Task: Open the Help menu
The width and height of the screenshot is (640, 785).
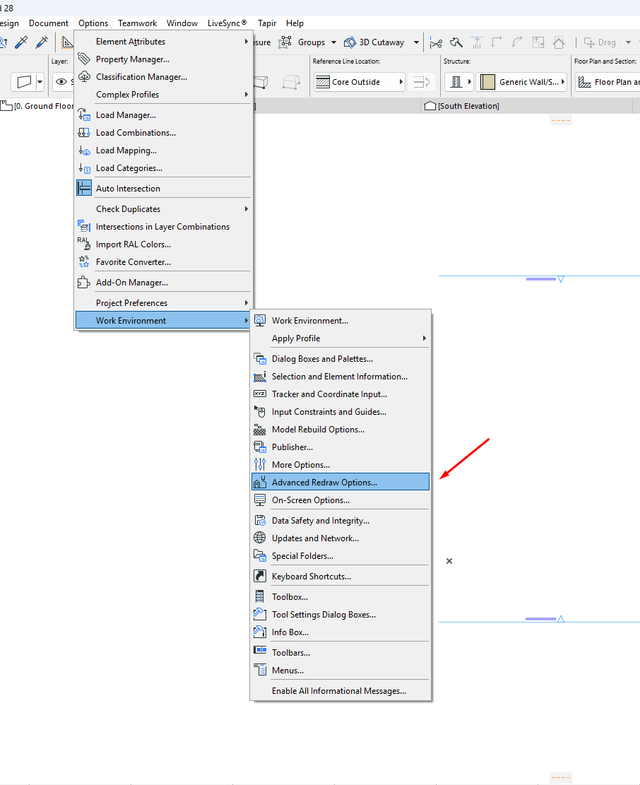Action: [294, 23]
